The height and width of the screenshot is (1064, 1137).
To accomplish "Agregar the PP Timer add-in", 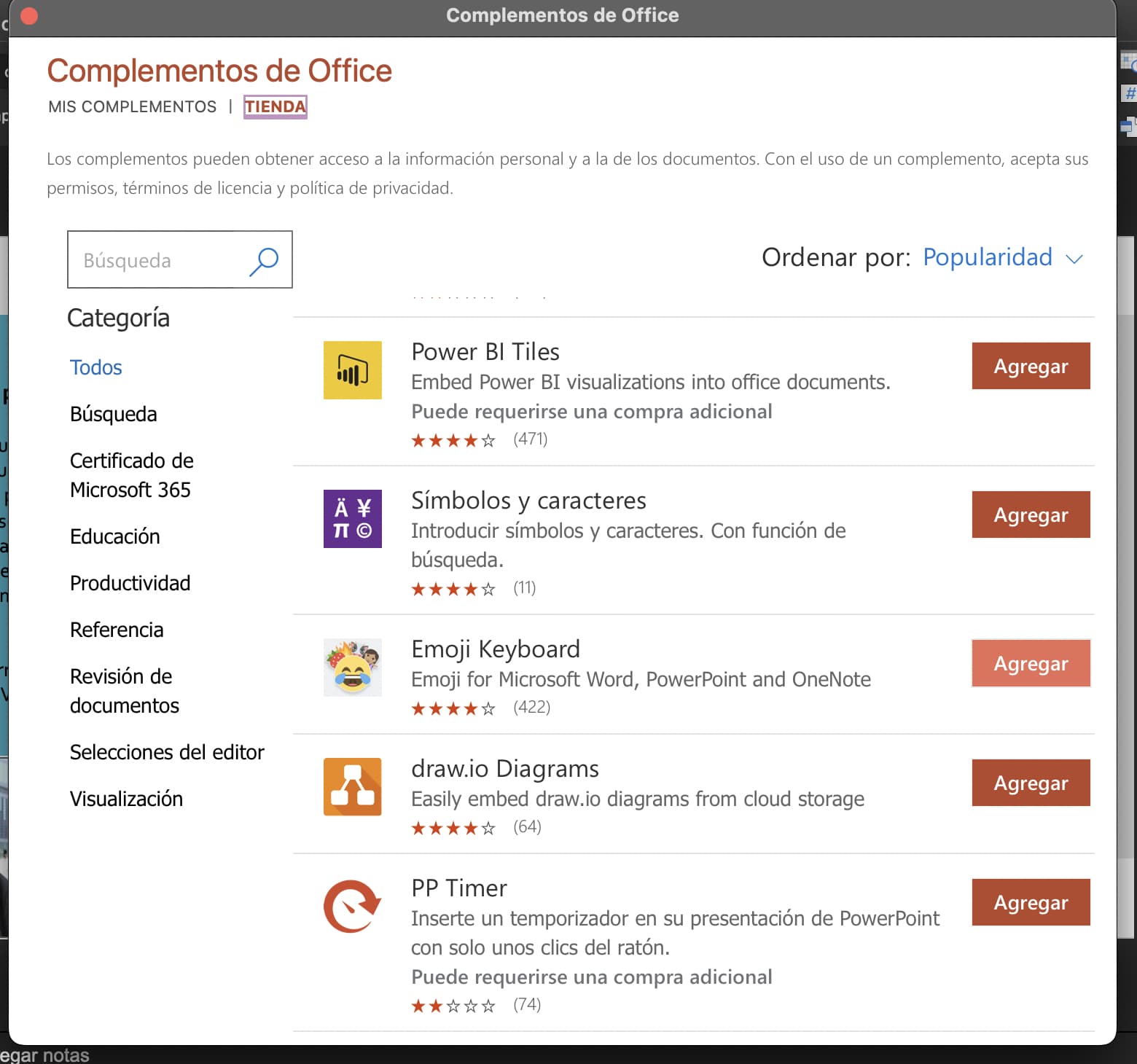I will pyautogui.click(x=1030, y=902).
